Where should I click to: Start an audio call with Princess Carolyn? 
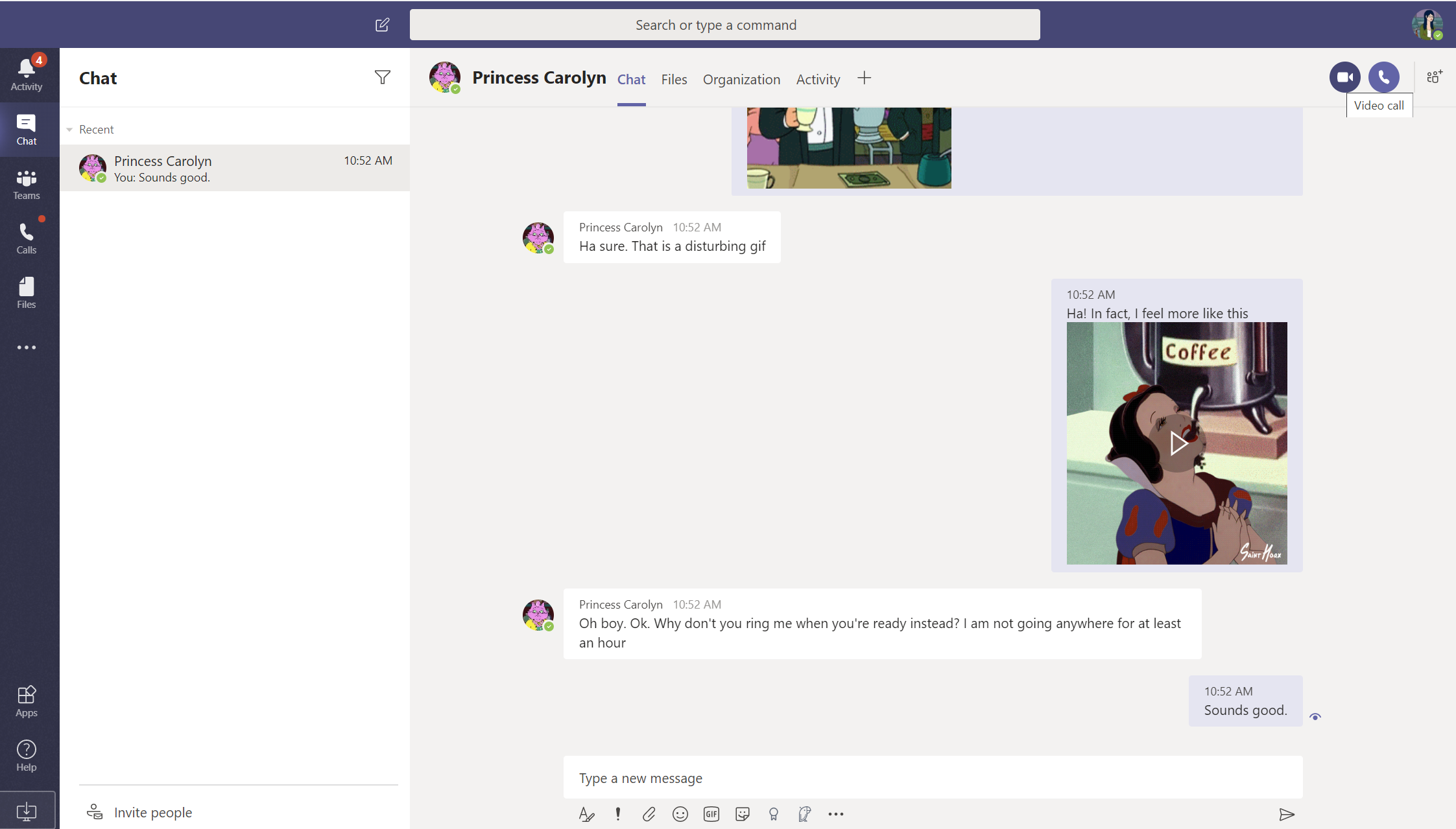[x=1384, y=77]
